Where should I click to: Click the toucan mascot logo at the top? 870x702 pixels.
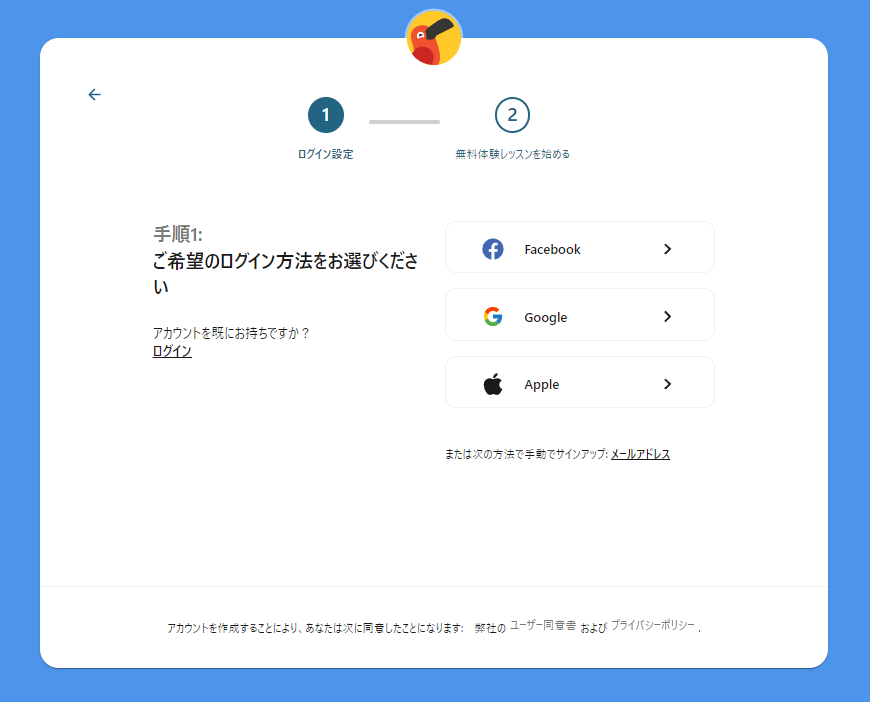click(x=434, y=37)
